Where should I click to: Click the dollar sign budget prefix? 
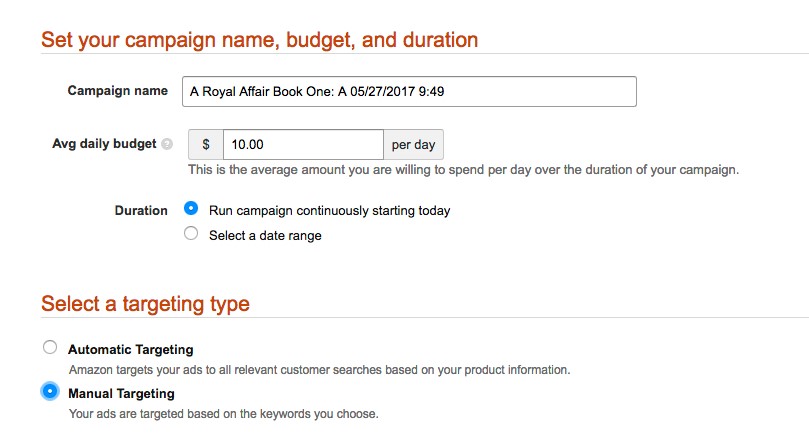(x=206, y=144)
